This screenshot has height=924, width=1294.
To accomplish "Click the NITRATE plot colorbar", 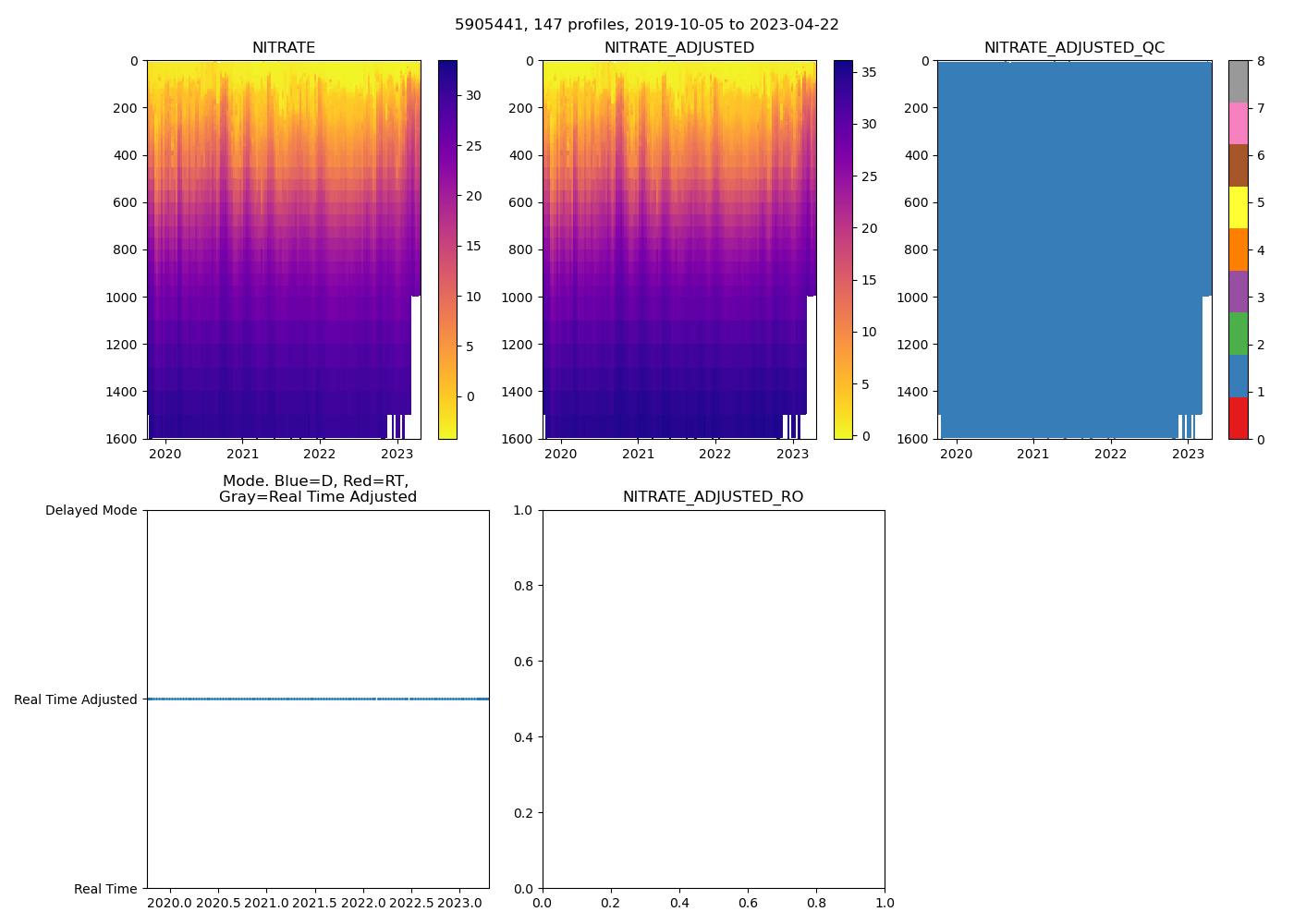I will point(447,249).
